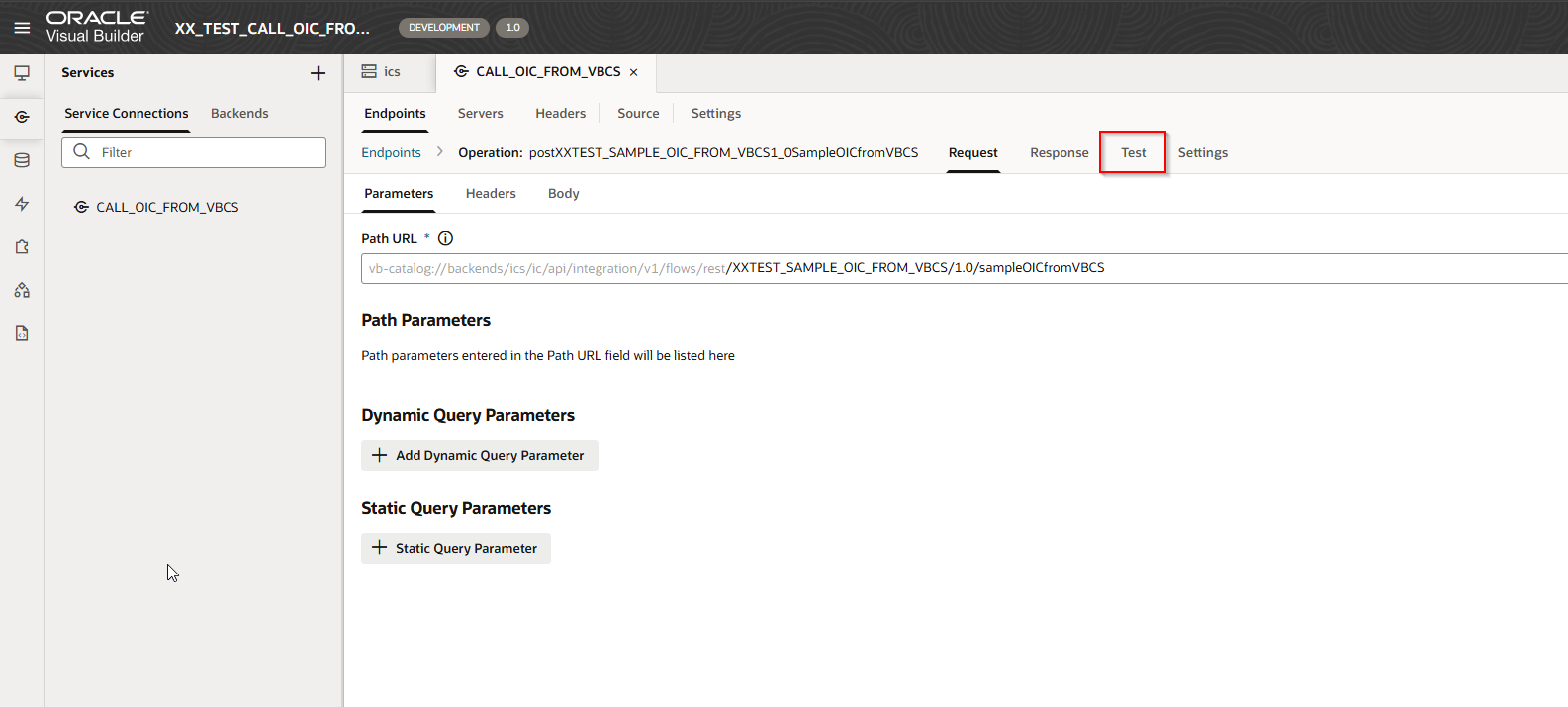The height and width of the screenshot is (707, 1568).
Task: Click the Static Query Parameter button
Action: [455, 548]
